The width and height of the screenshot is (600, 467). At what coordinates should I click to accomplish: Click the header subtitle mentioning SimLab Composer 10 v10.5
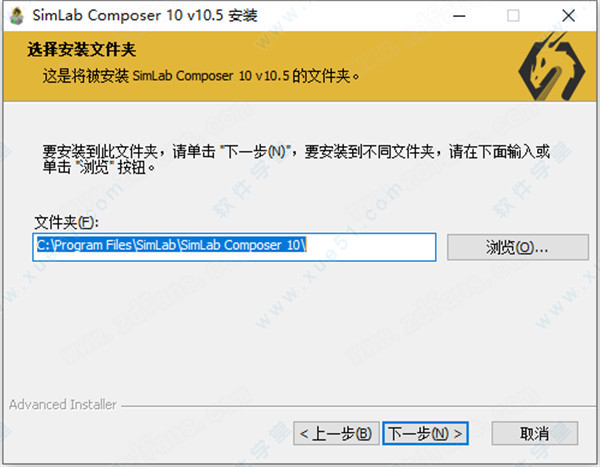click(201, 75)
